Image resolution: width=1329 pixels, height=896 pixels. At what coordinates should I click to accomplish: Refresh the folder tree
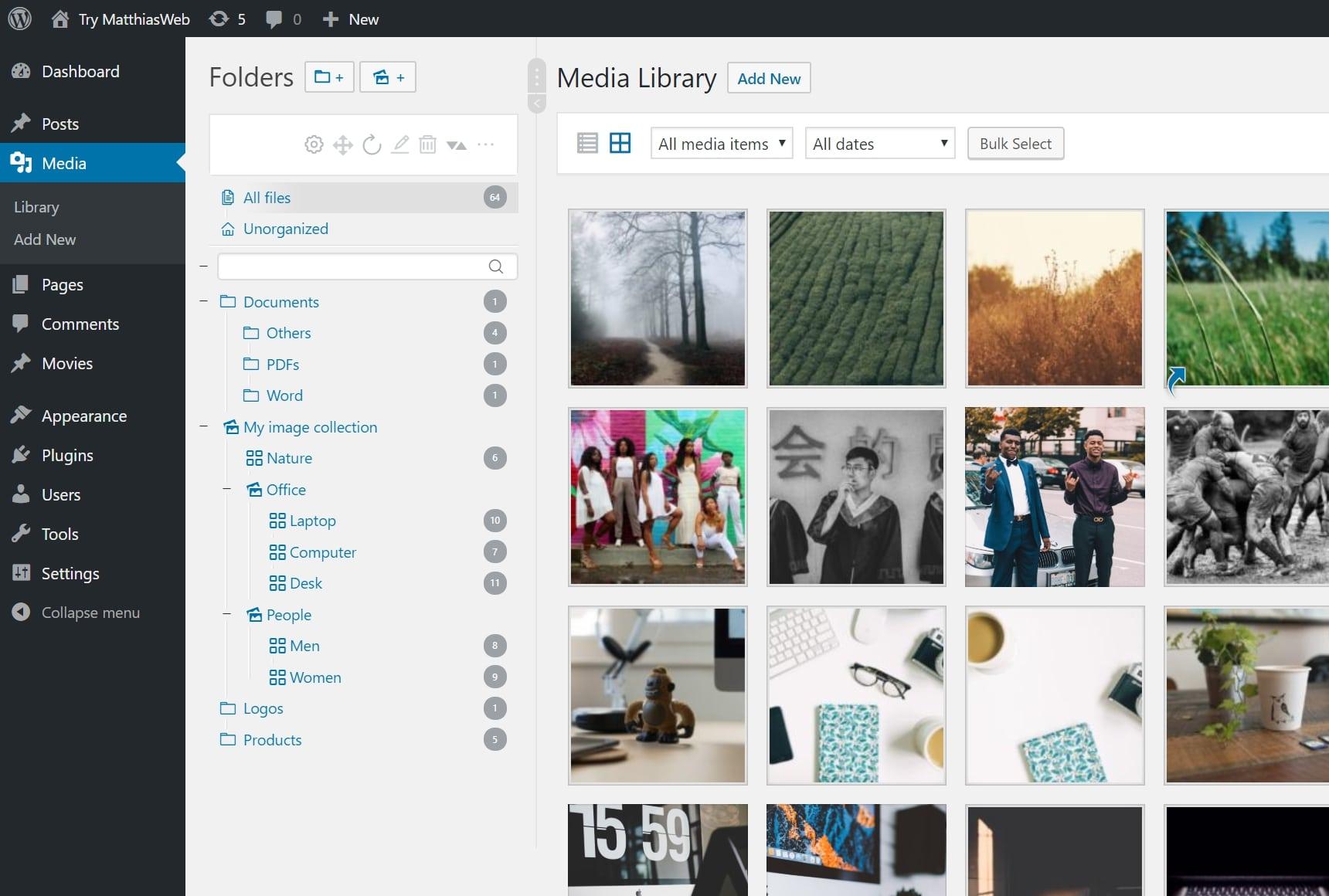click(x=372, y=144)
